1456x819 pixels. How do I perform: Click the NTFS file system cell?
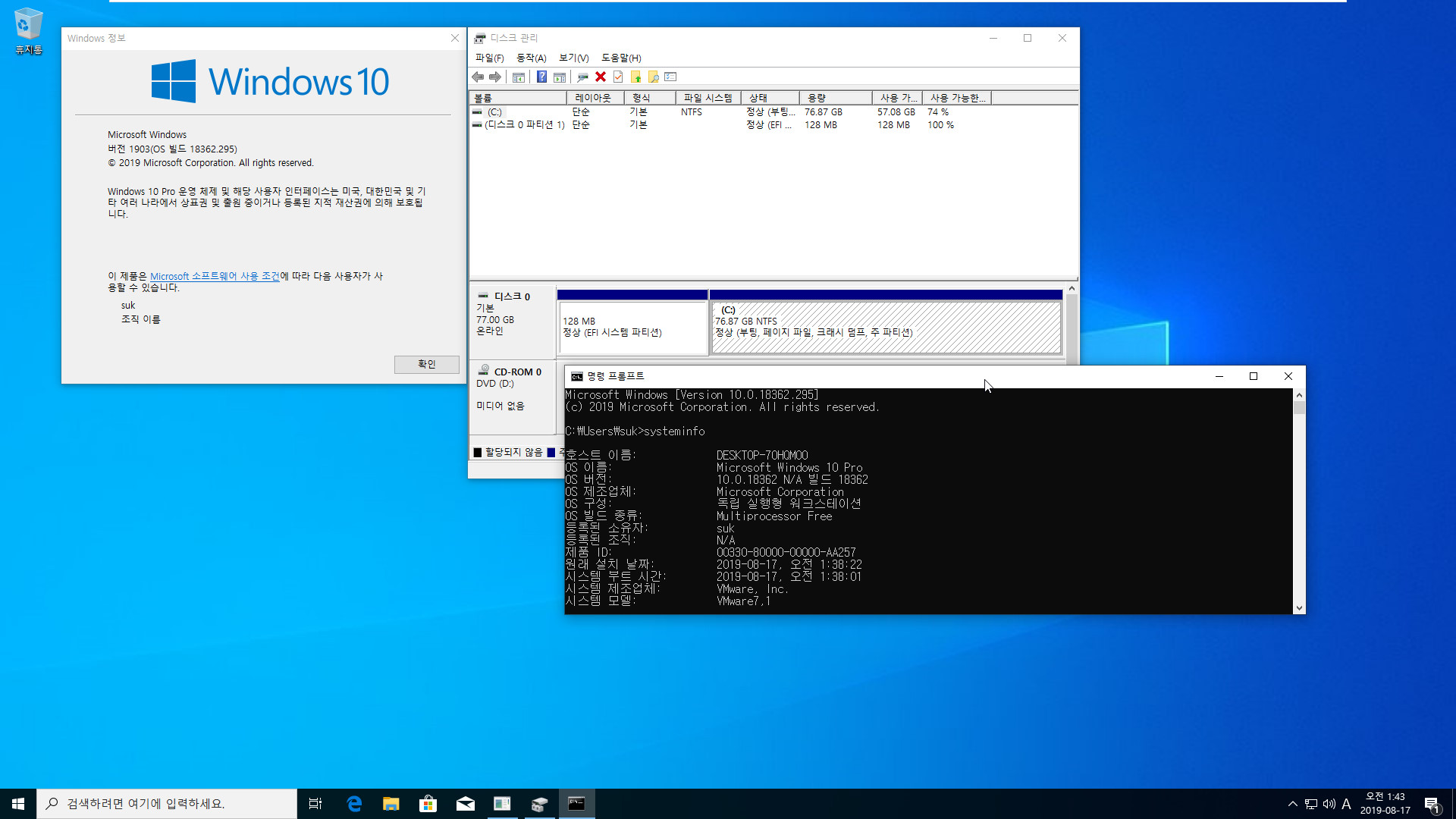[691, 112]
